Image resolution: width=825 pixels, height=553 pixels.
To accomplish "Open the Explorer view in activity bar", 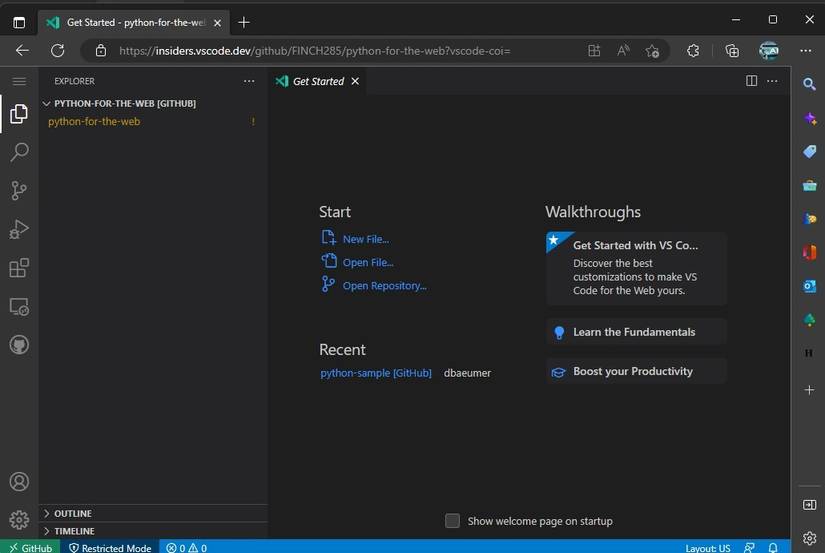I will [19, 114].
